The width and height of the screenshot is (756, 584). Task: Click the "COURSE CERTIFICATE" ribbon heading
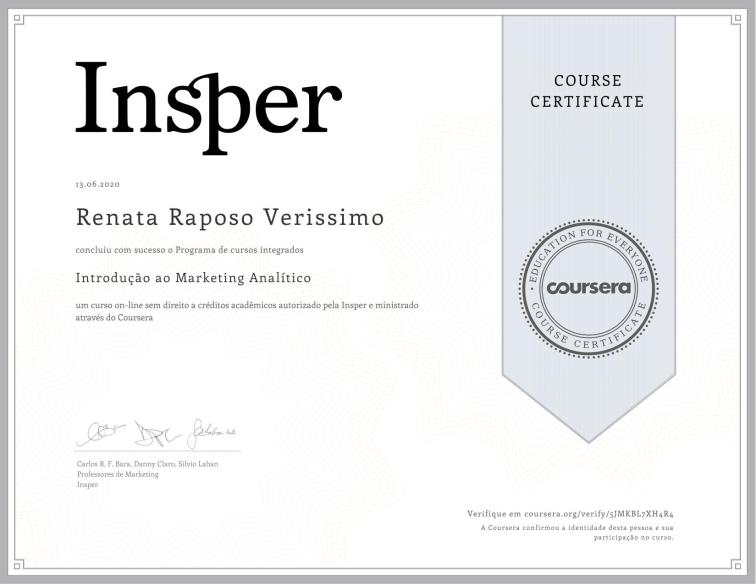[x=587, y=91]
